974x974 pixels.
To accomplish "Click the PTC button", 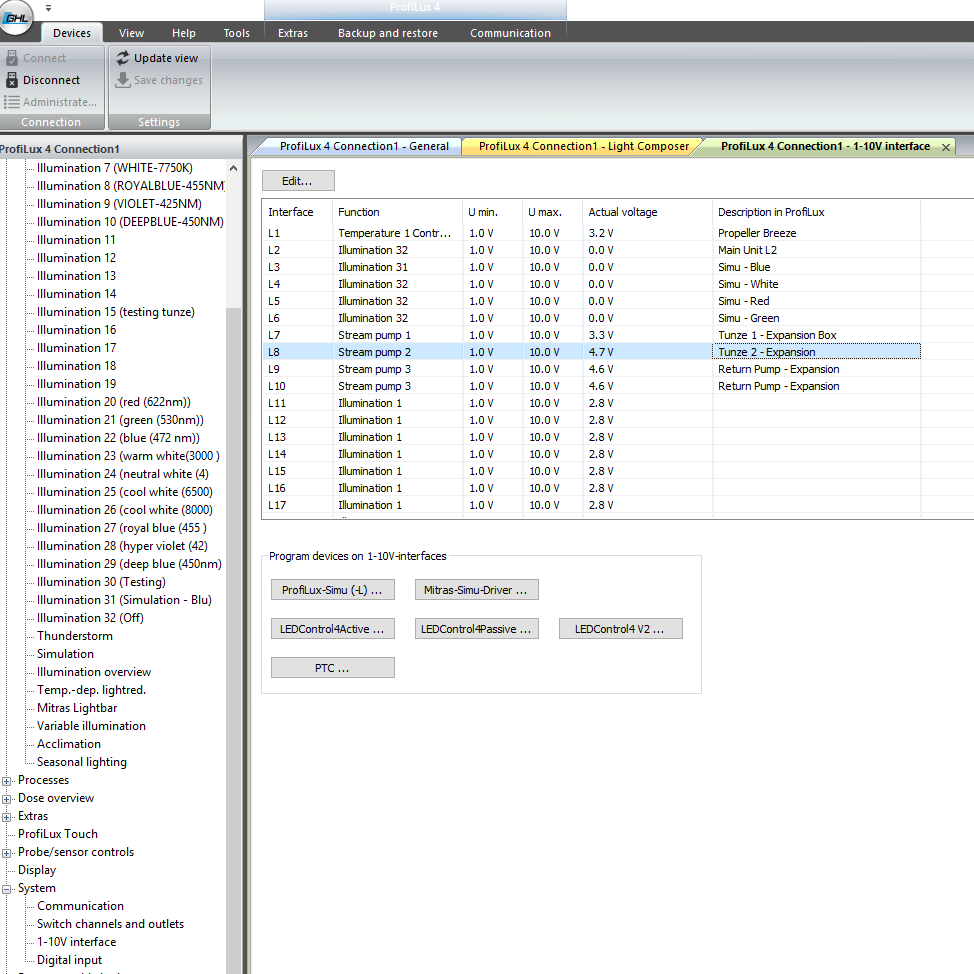I will coord(332,668).
